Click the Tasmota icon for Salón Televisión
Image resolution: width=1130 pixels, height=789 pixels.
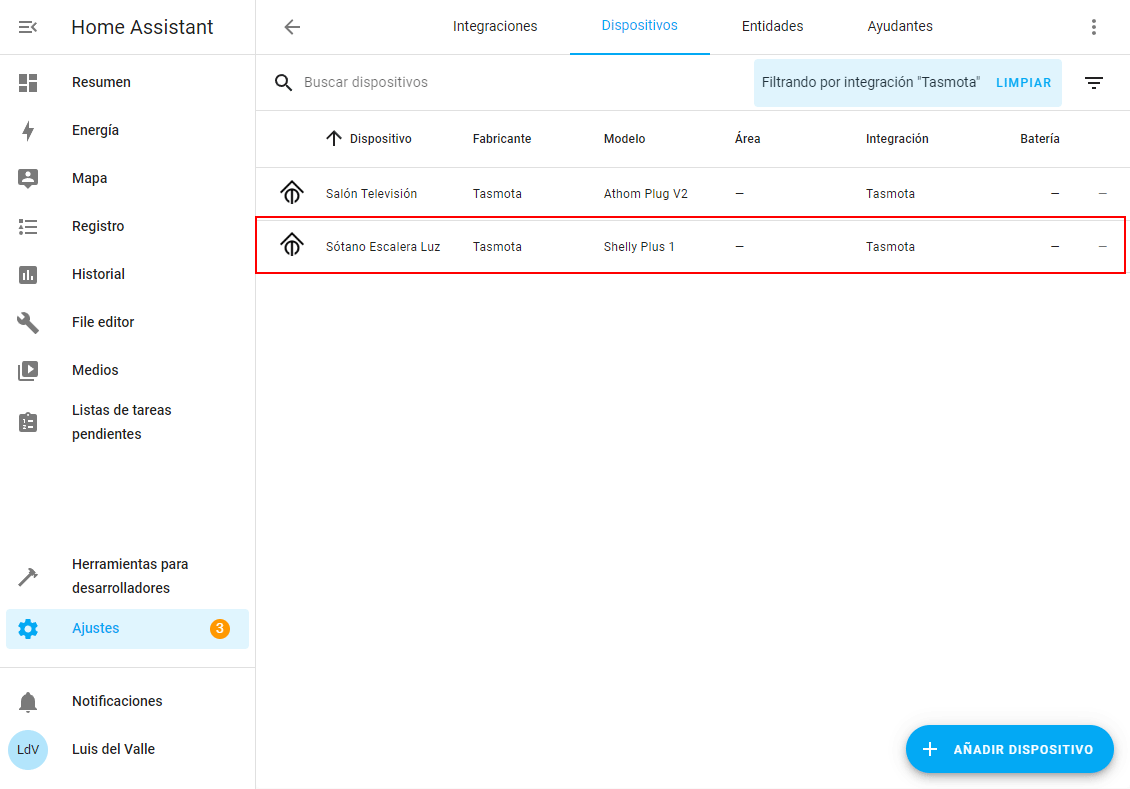291,193
